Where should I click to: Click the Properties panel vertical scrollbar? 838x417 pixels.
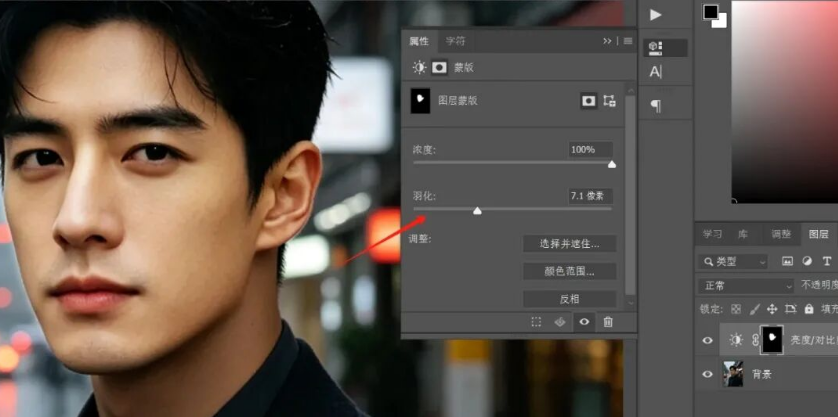pos(631,195)
